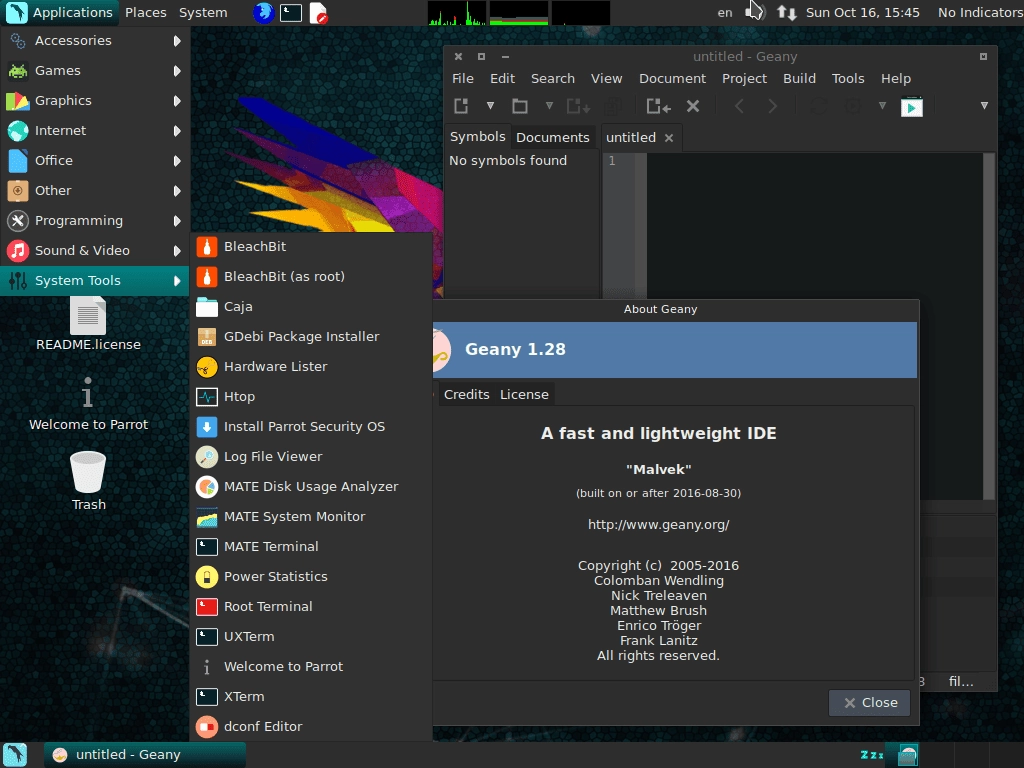Viewport: 1024px width, 768px height.
Task: Close the About Geany dialog
Action: pyautogui.click(x=870, y=703)
